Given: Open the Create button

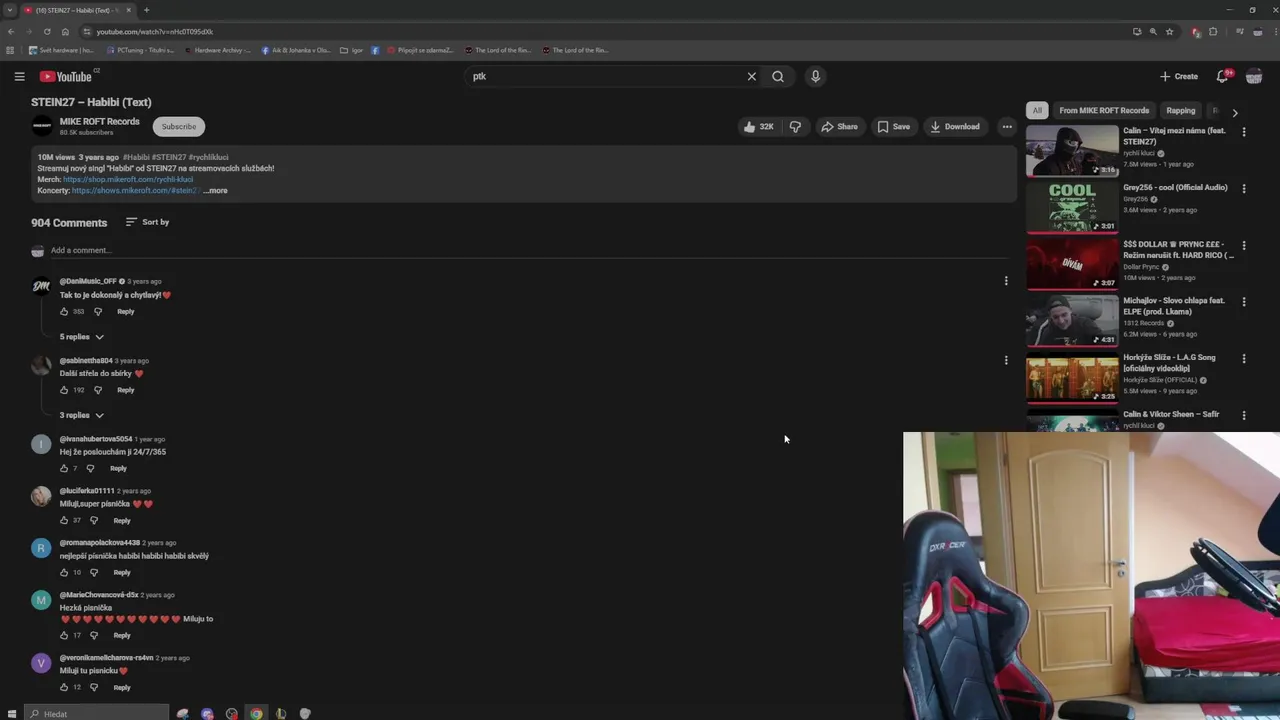Looking at the screenshot, I should click(x=1179, y=76).
